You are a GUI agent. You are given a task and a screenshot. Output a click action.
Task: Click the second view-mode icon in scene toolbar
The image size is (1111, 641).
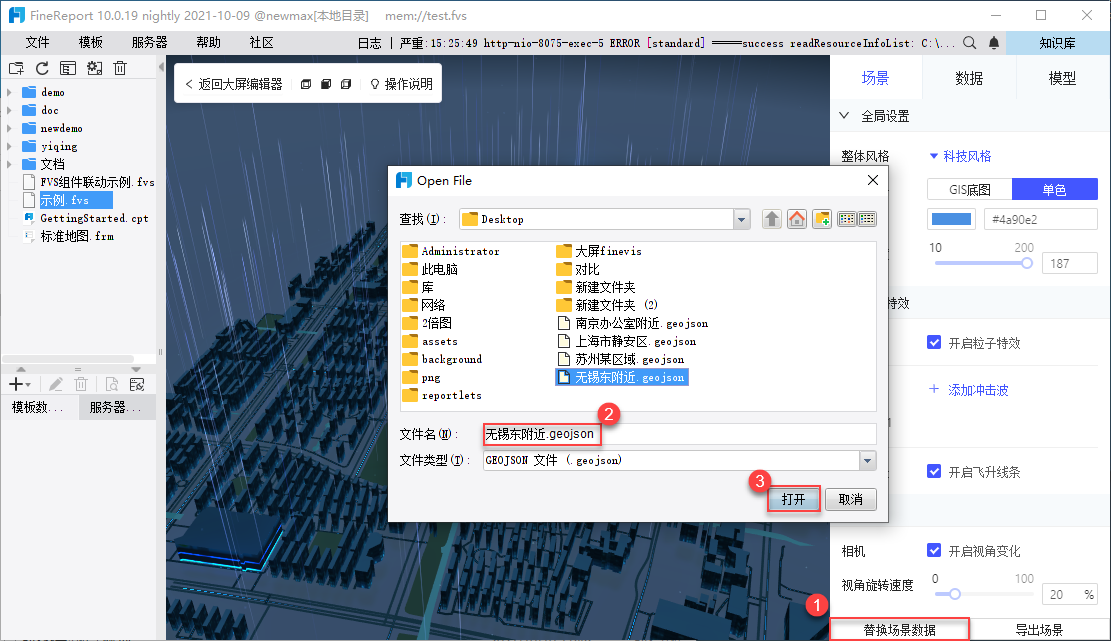pos(326,84)
